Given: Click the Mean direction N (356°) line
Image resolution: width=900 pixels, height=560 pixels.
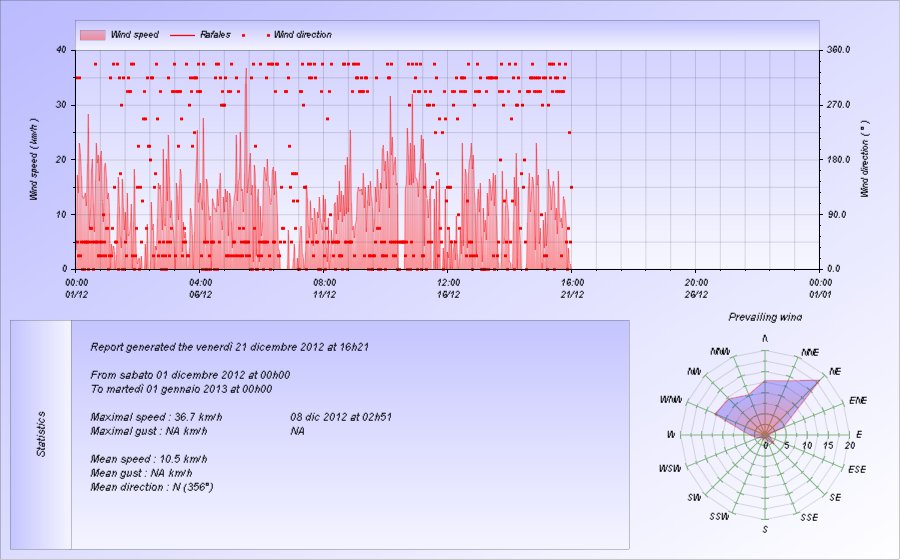Looking at the screenshot, I should coord(152,487).
